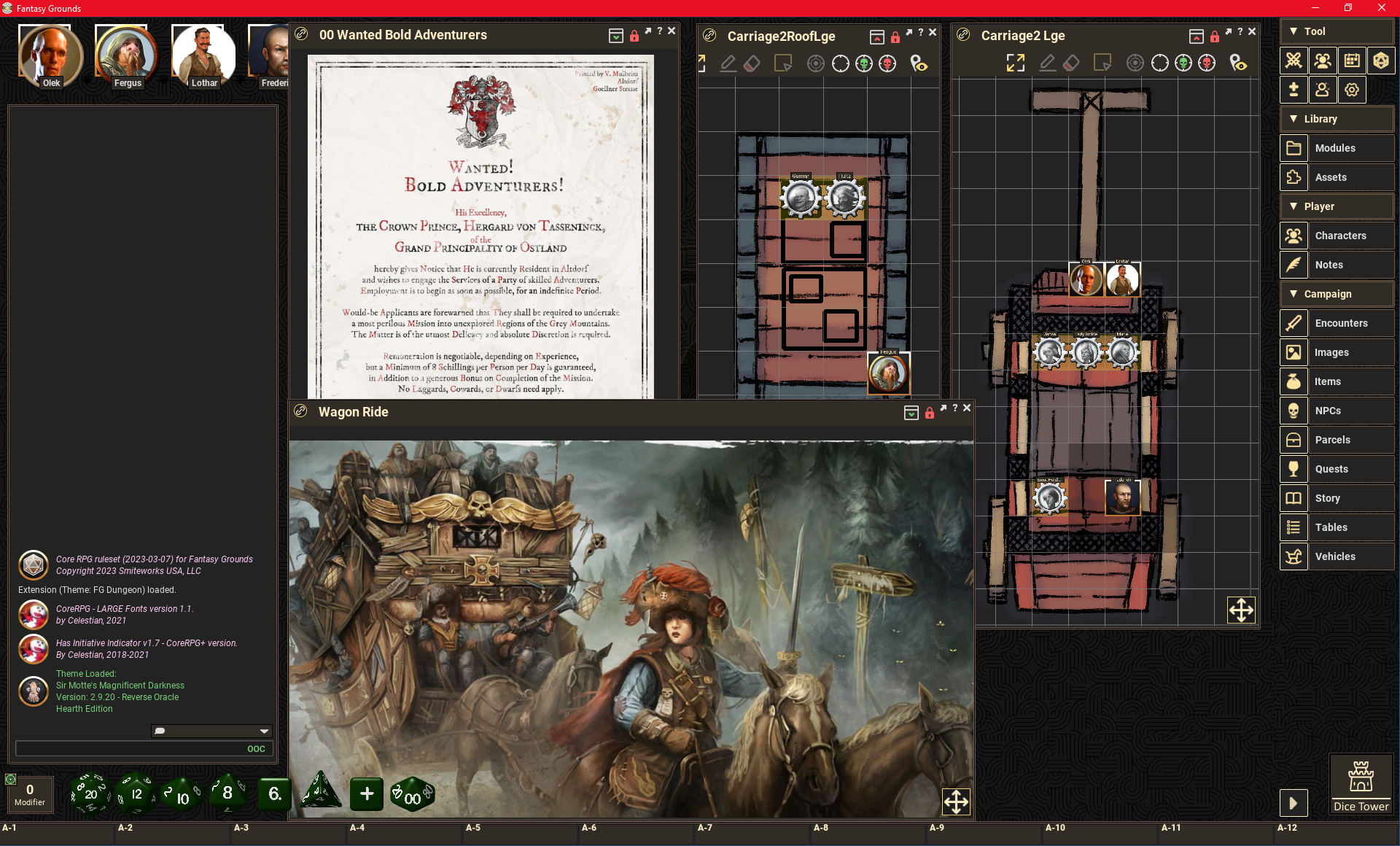Click the Modifier box showing 0
The image size is (1400, 846).
tap(29, 794)
